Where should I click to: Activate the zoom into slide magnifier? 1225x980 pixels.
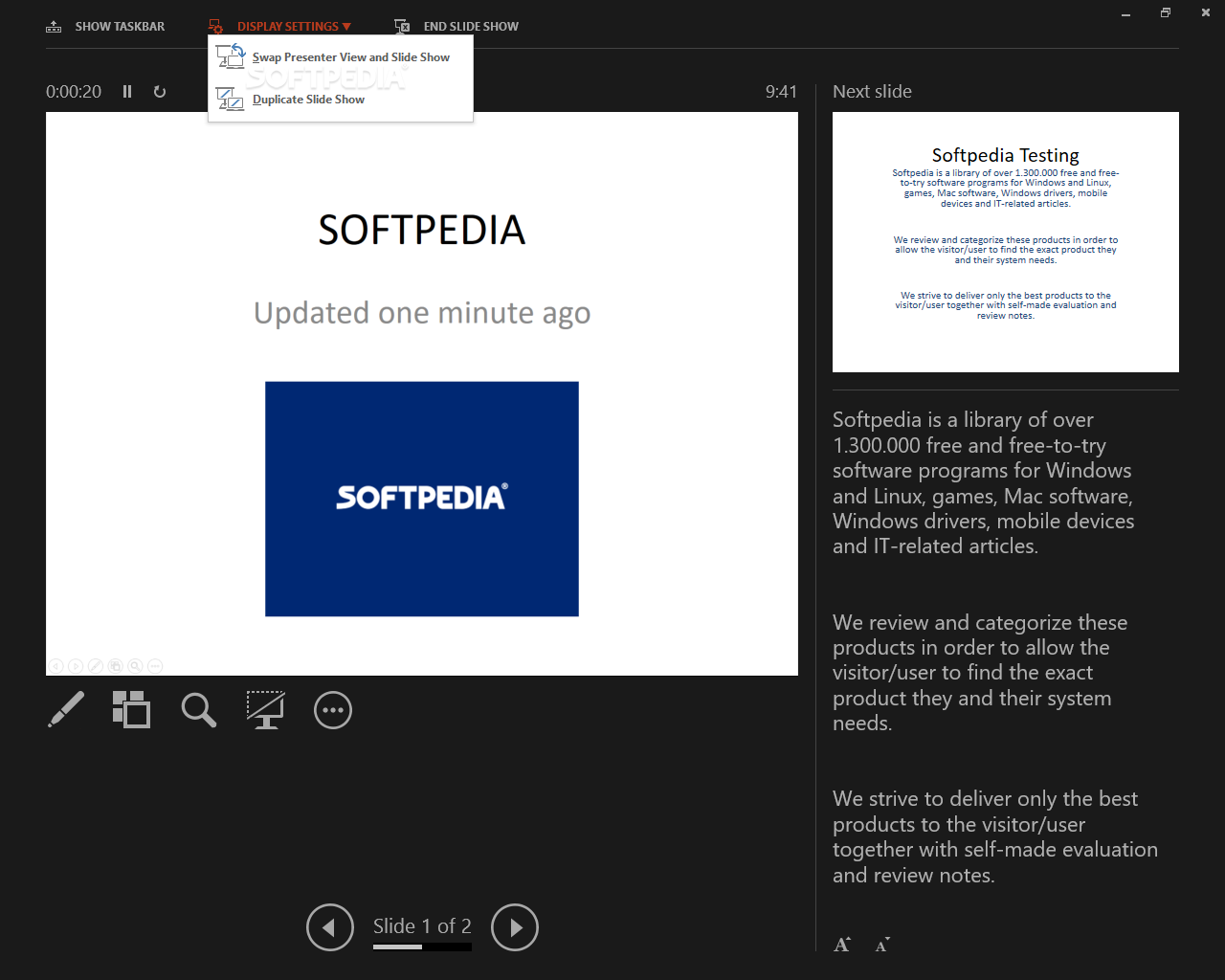point(198,709)
